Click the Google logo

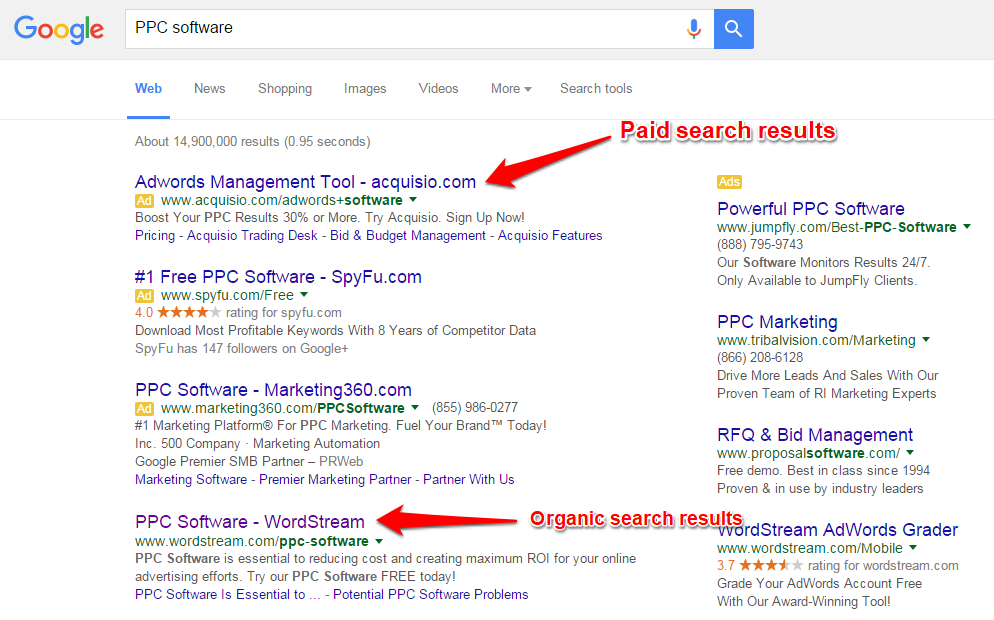click(x=59, y=29)
